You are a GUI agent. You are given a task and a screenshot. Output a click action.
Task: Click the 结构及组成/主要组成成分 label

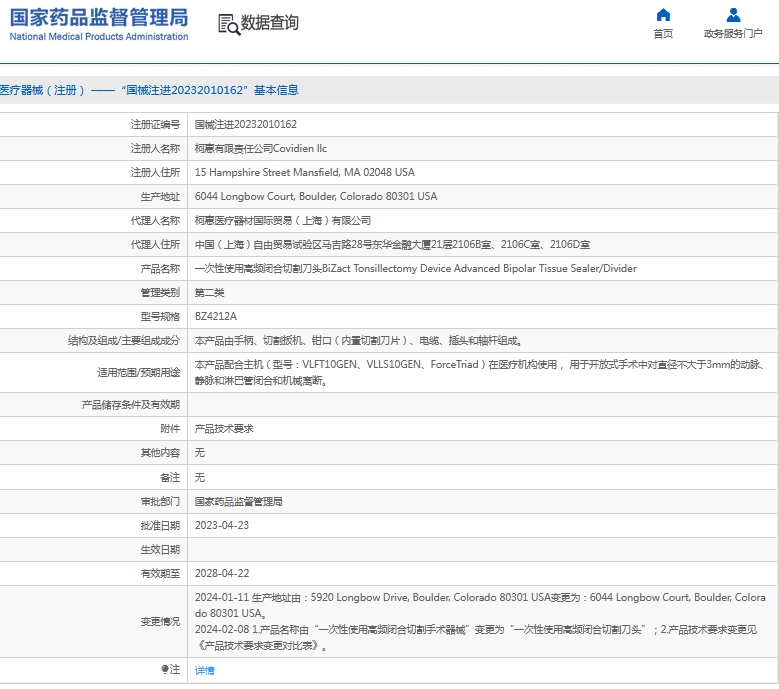(x=124, y=341)
